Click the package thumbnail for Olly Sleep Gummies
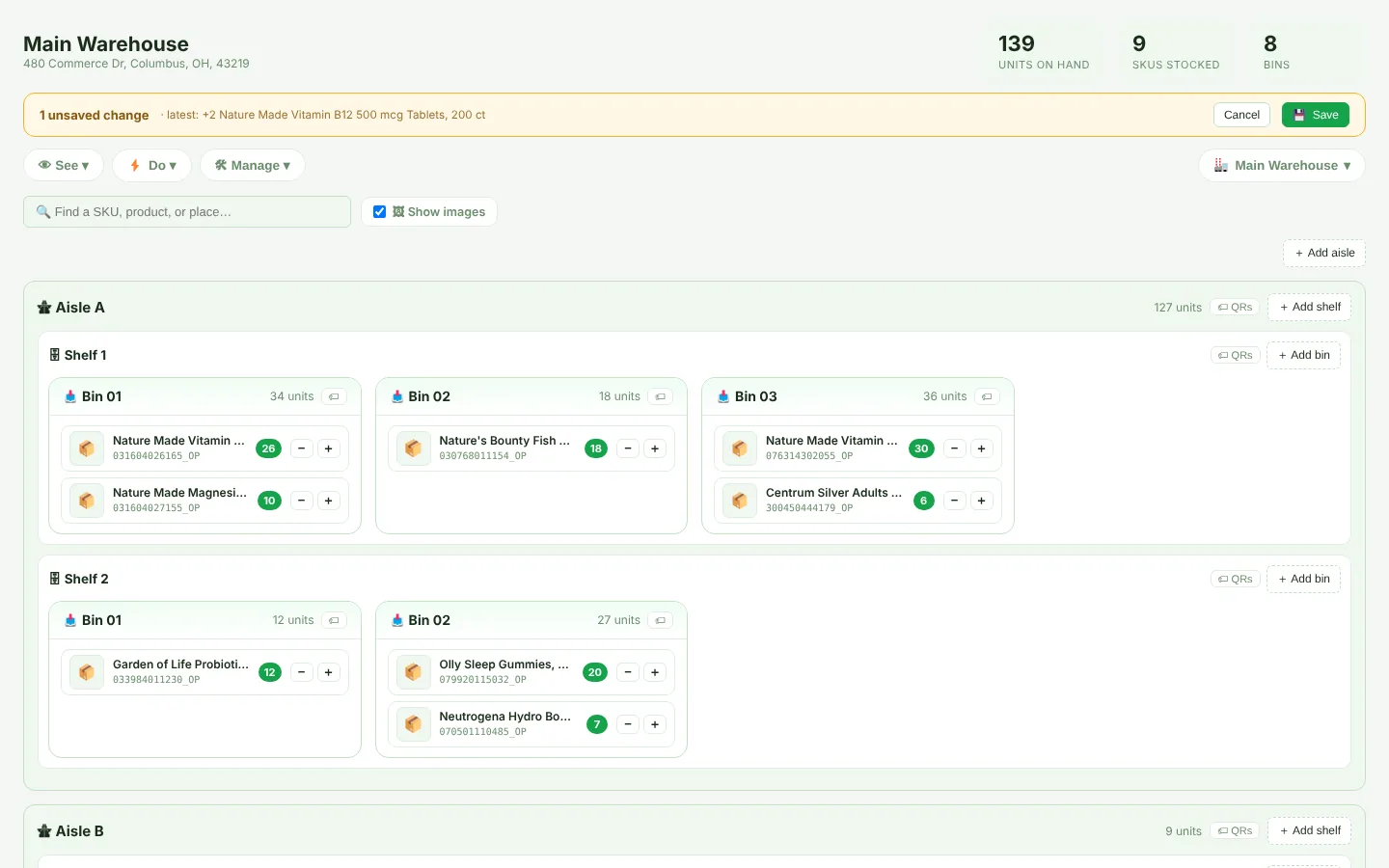This screenshot has width=1389, height=868. tap(414, 672)
